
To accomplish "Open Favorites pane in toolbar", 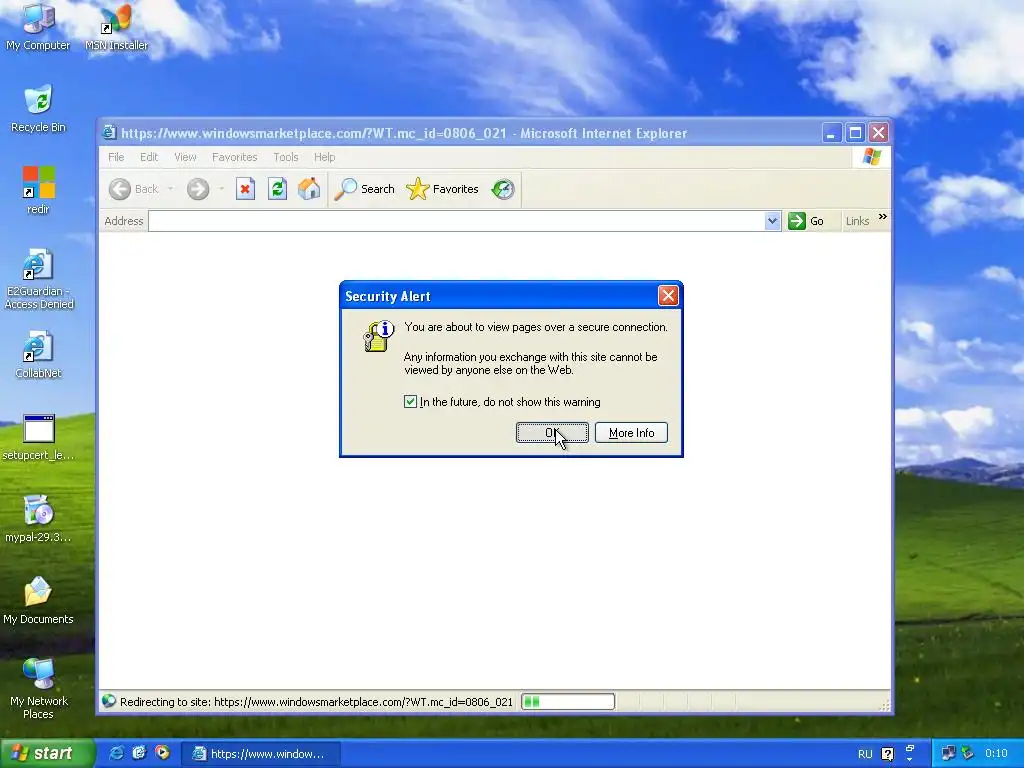I will 442,189.
